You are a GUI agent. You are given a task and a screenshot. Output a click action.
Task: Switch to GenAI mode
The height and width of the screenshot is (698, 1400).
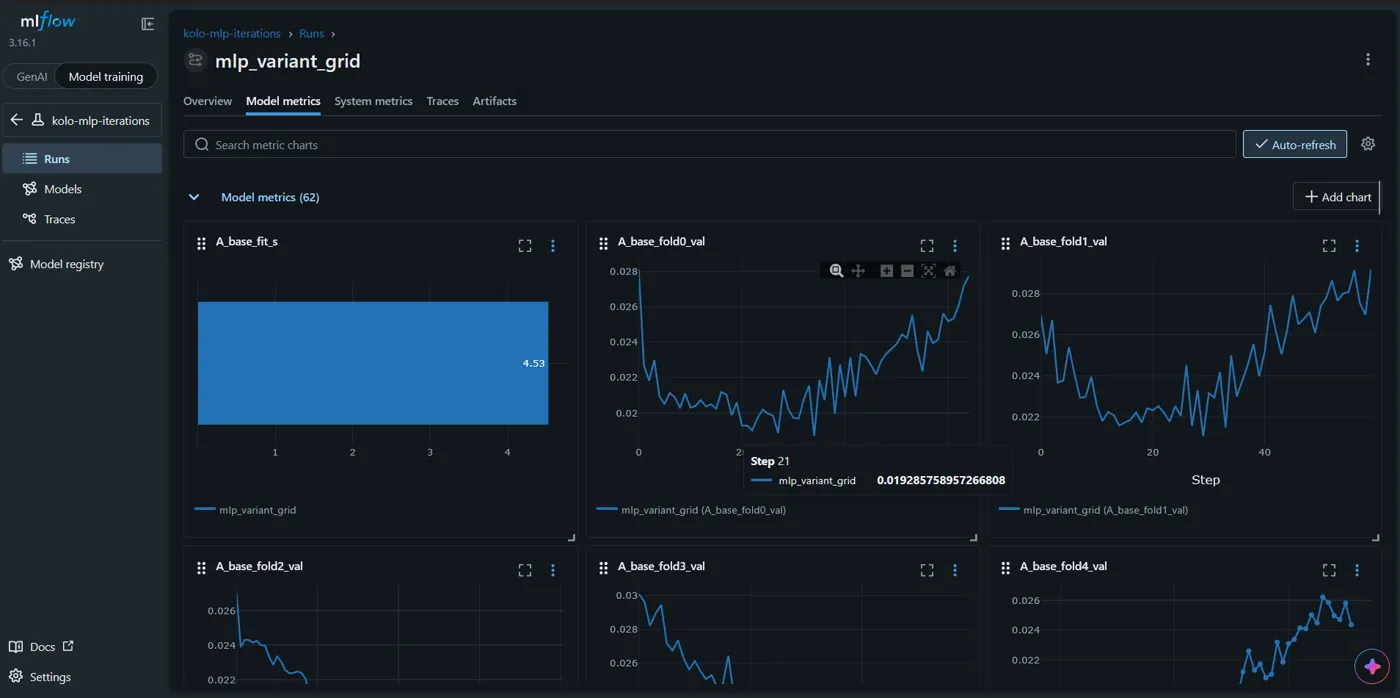pos(32,76)
